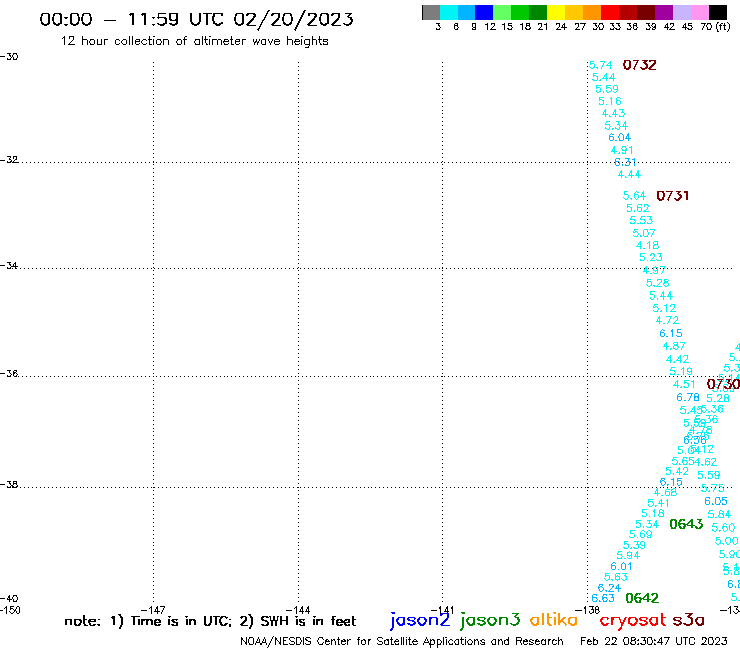740x650 pixels.
Task: Select the 4.43 wave height value
Action: 613,113
